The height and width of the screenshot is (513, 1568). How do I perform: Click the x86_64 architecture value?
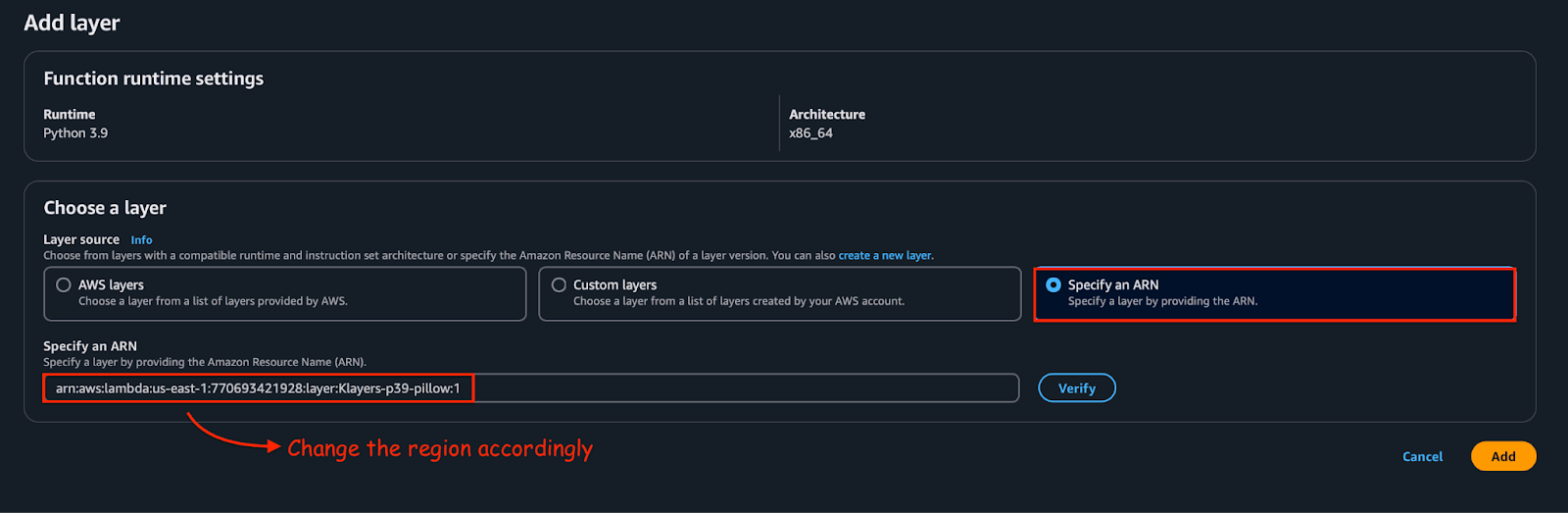pyautogui.click(x=810, y=133)
